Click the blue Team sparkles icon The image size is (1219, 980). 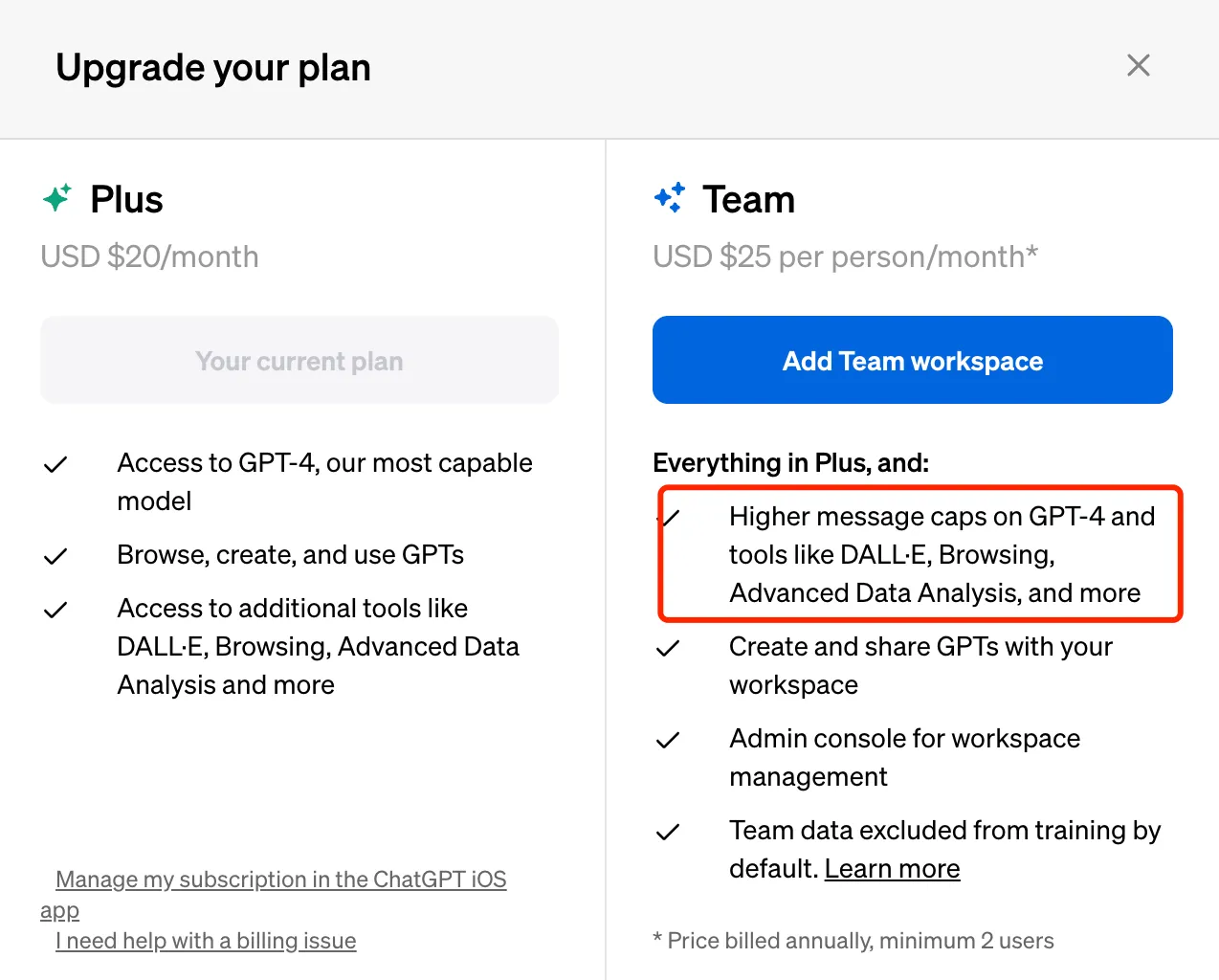tap(670, 197)
